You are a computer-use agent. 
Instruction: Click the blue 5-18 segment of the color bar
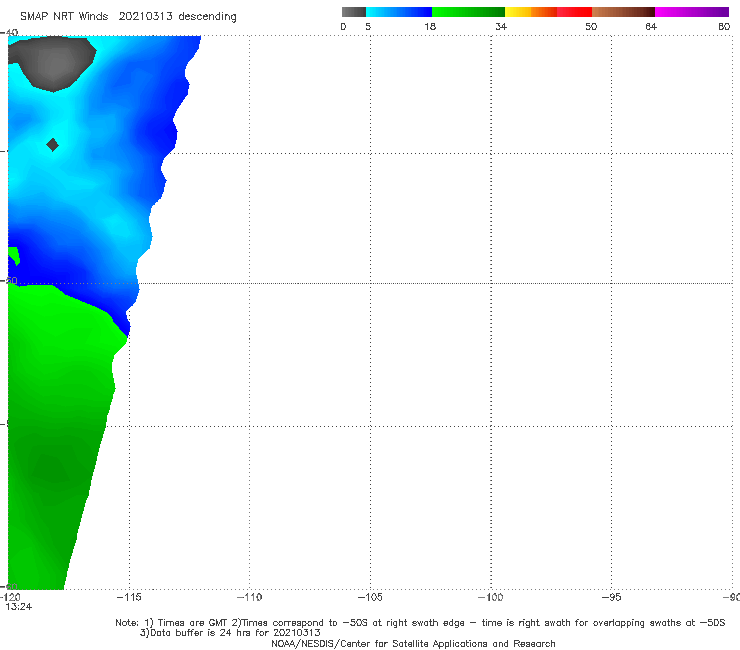pyautogui.click(x=399, y=12)
